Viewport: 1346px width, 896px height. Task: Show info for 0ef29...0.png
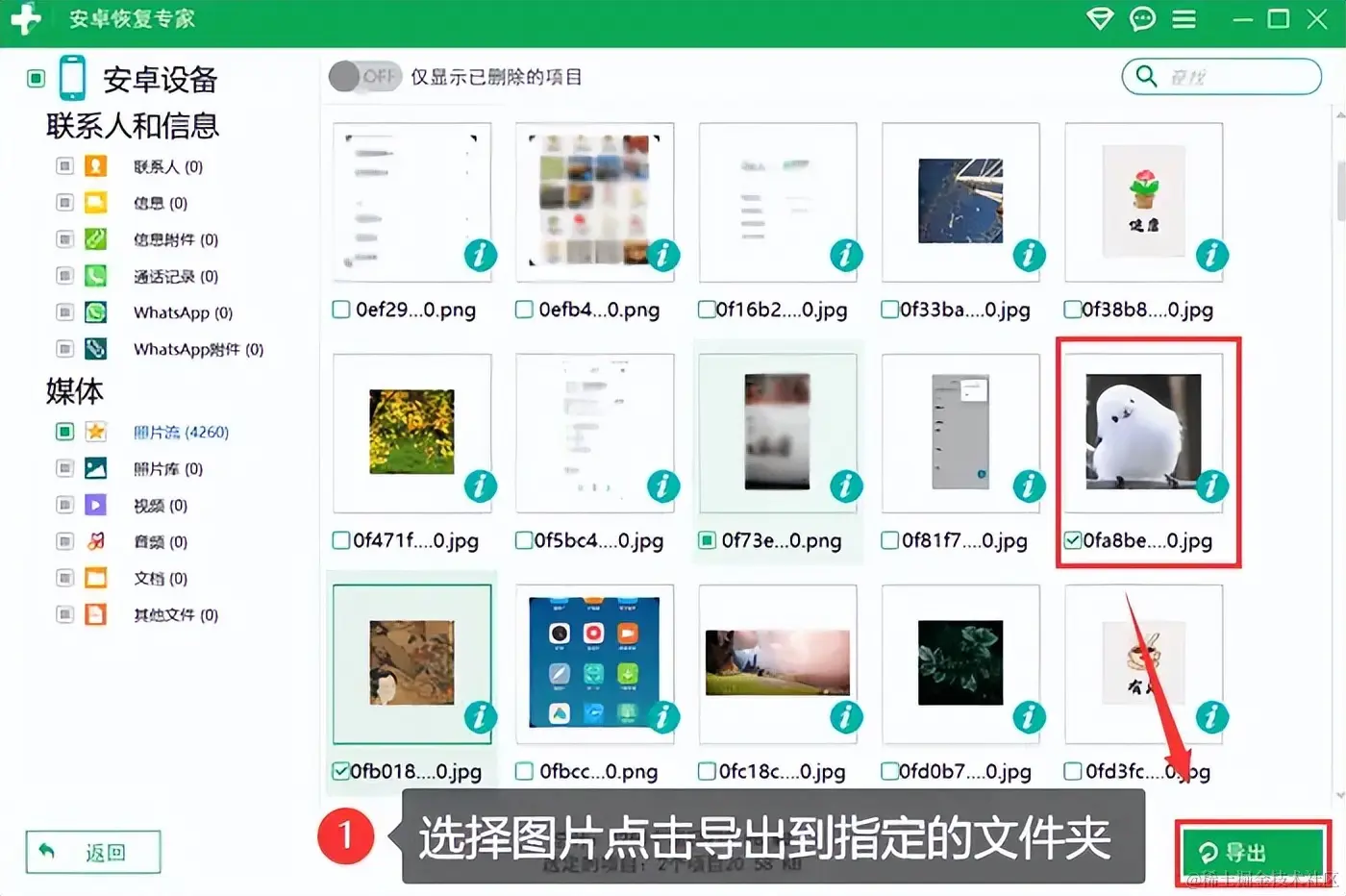coord(480,256)
